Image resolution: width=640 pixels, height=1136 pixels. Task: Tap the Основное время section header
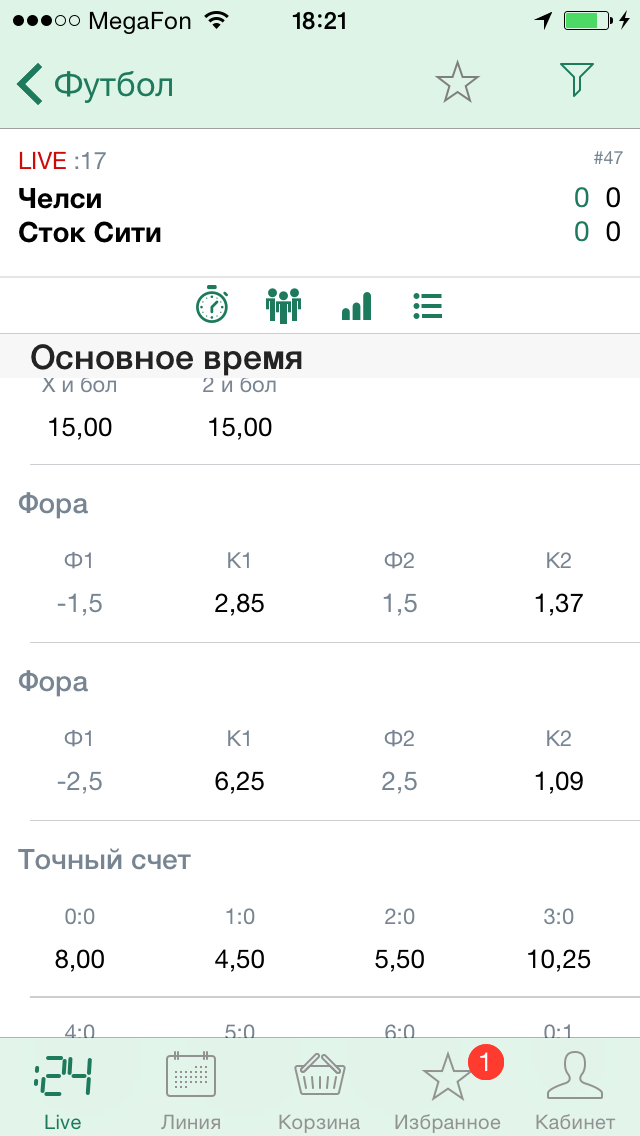click(166, 357)
